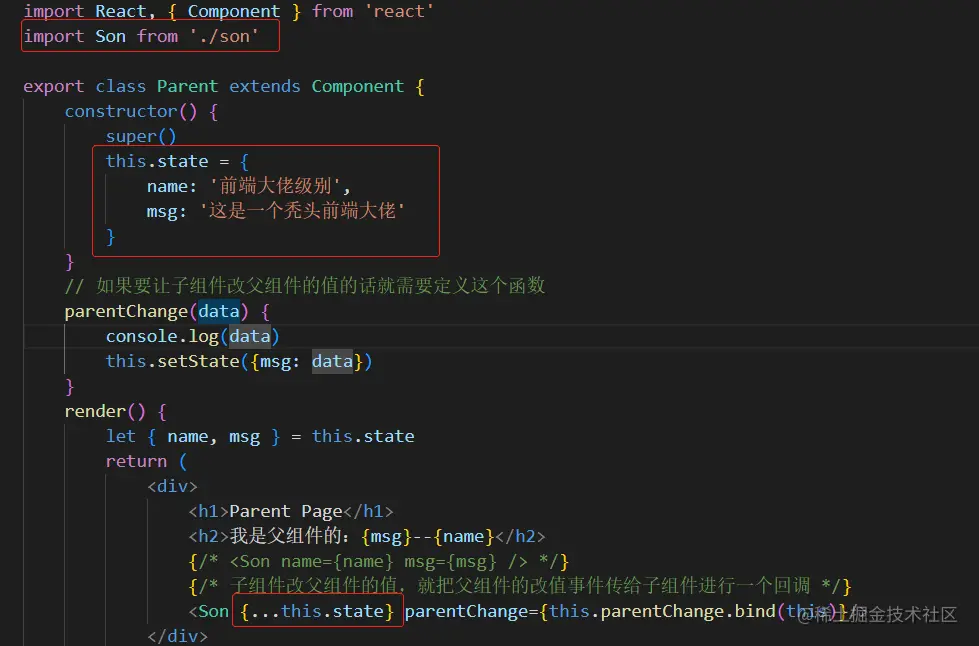This screenshot has height=646, width=979.
Task: Click the Component class name in the import
Action: (x=233, y=11)
